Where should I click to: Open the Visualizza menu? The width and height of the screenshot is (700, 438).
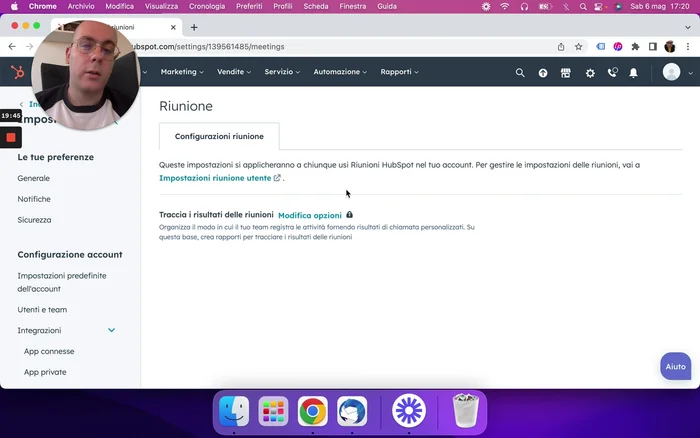(x=161, y=7)
